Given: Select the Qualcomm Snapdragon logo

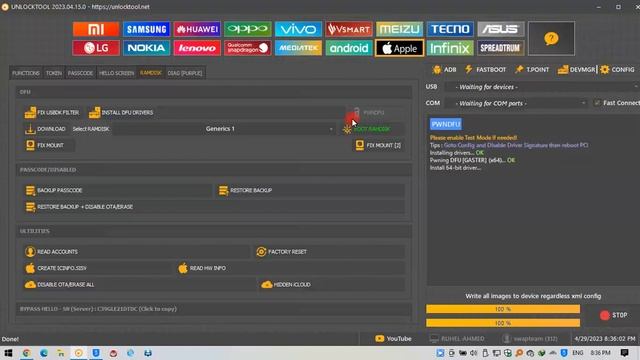Looking at the screenshot, I should coord(248,48).
